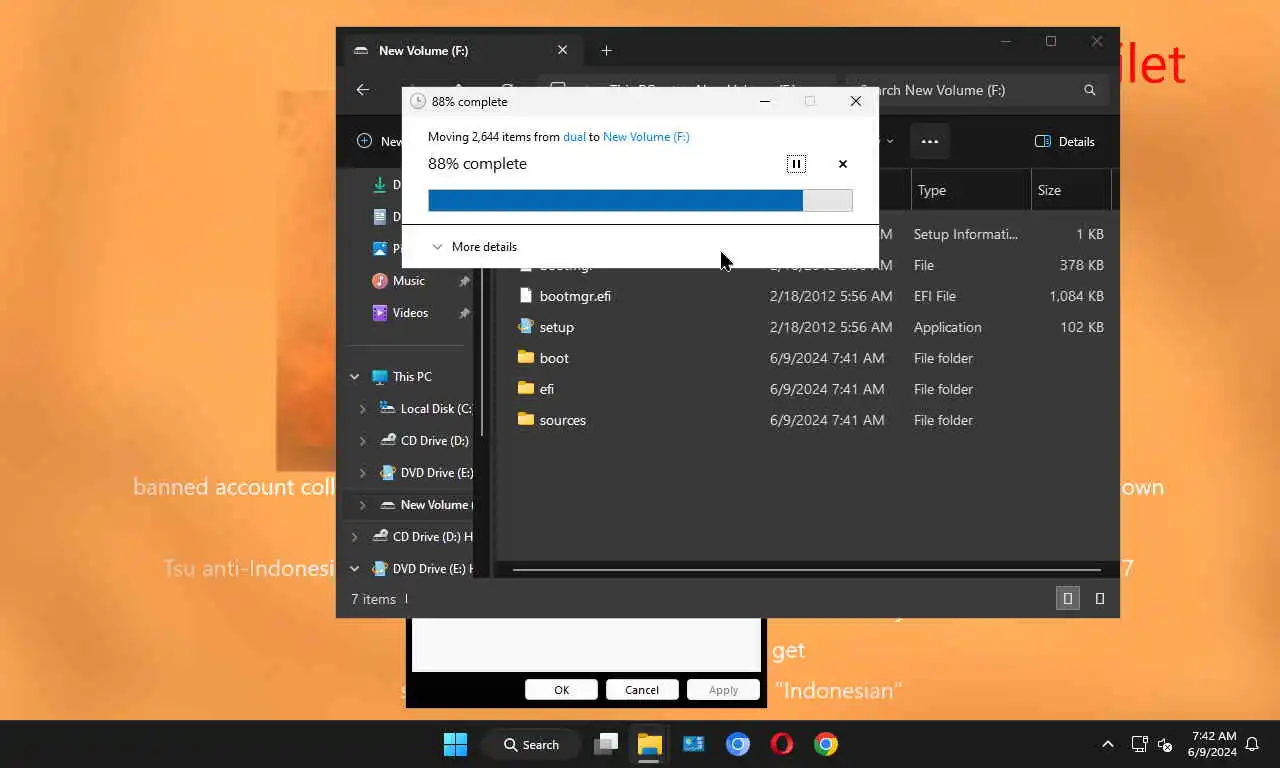Go back in File Explorer
This screenshot has height=768, width=1280.
(363, 90)
